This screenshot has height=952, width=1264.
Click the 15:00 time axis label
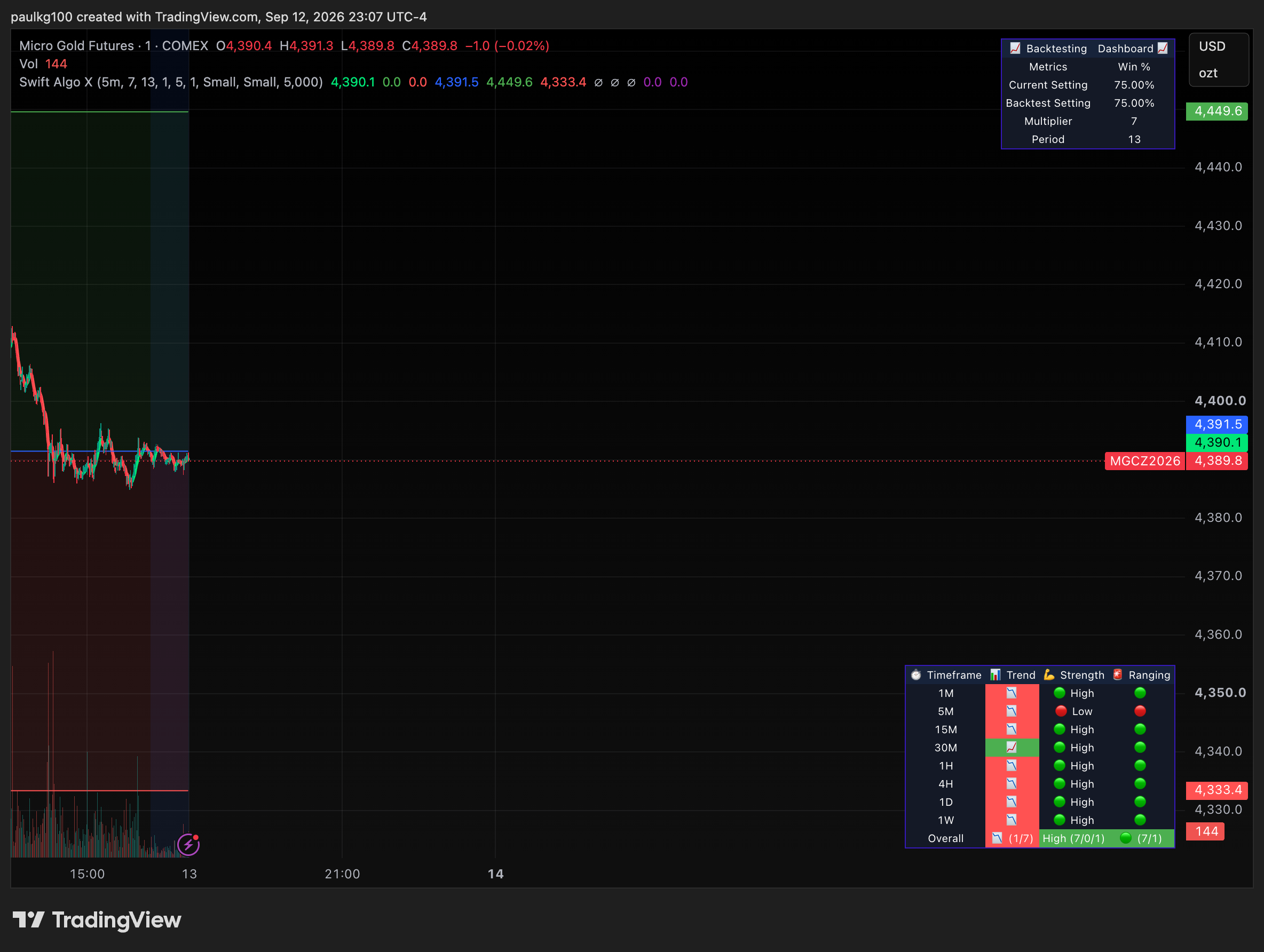88,874
